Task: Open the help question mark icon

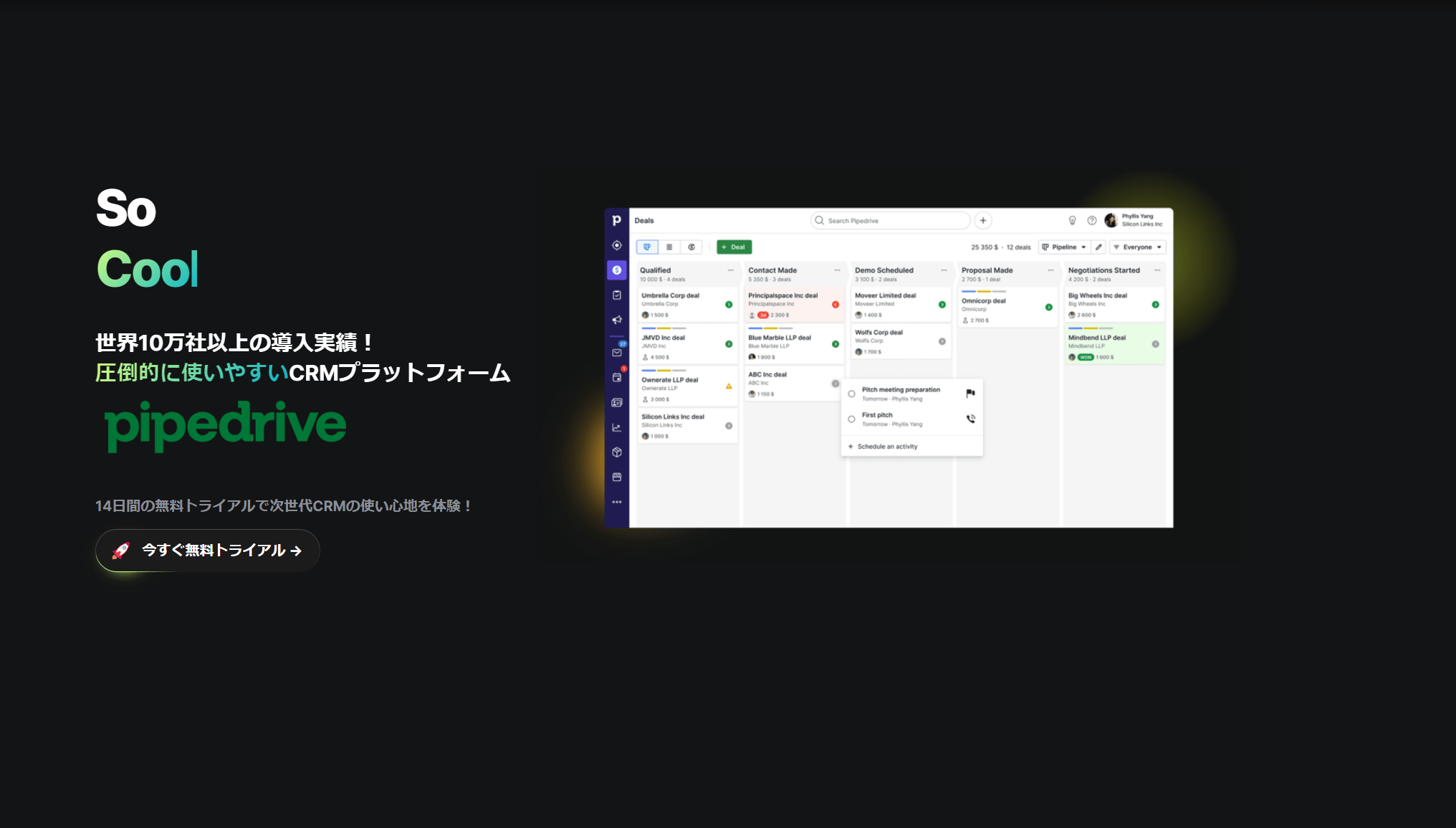Action: pos(1092,221)
